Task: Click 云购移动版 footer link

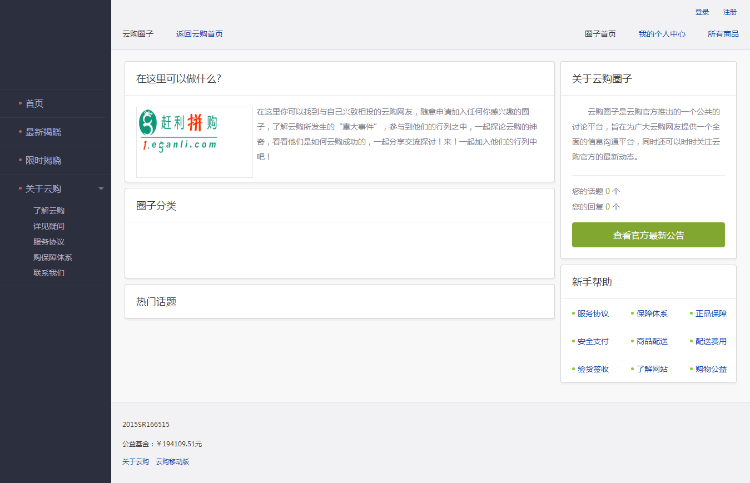Action: [x=173, y=461]
